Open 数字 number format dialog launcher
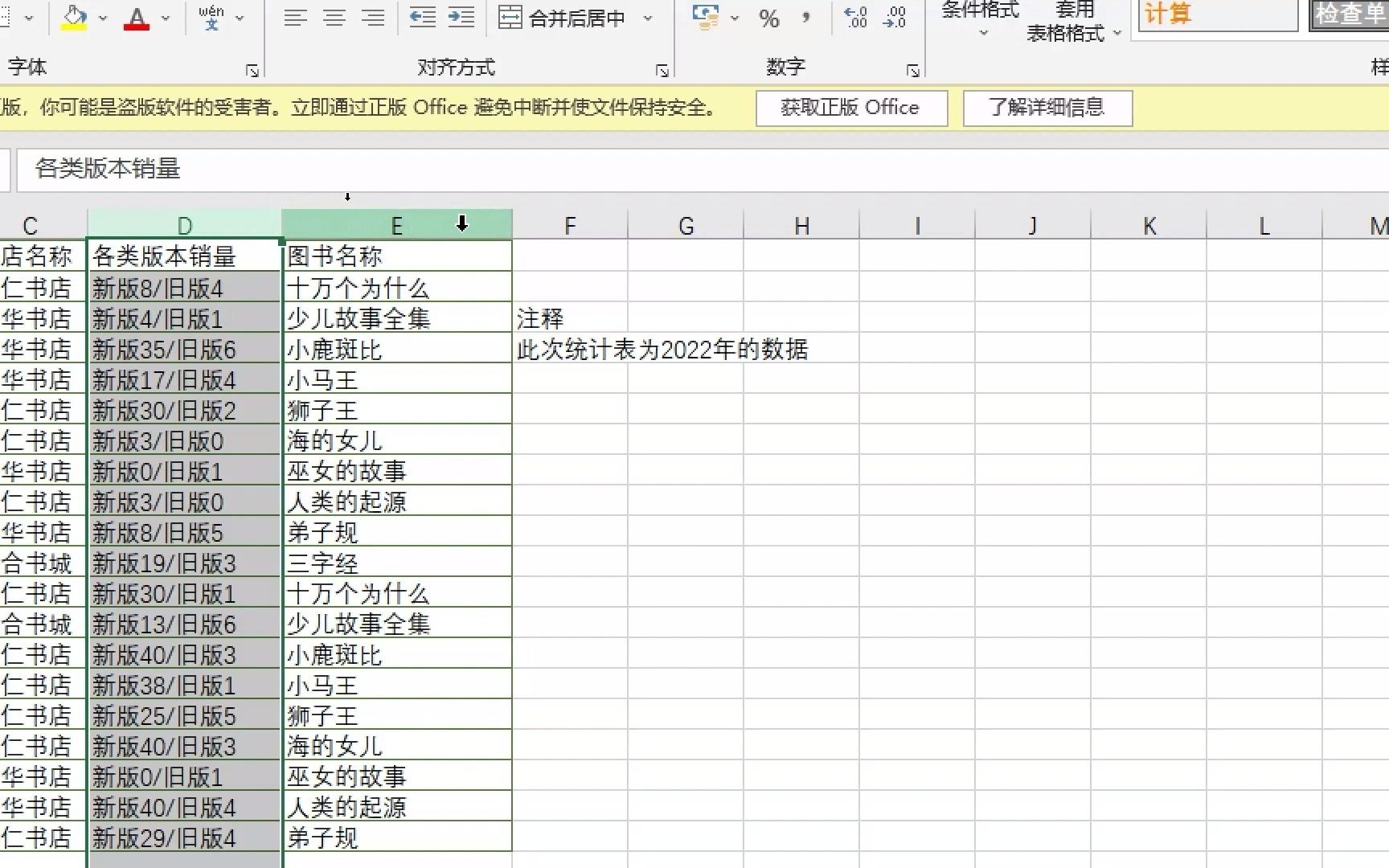 coord(913,71)
